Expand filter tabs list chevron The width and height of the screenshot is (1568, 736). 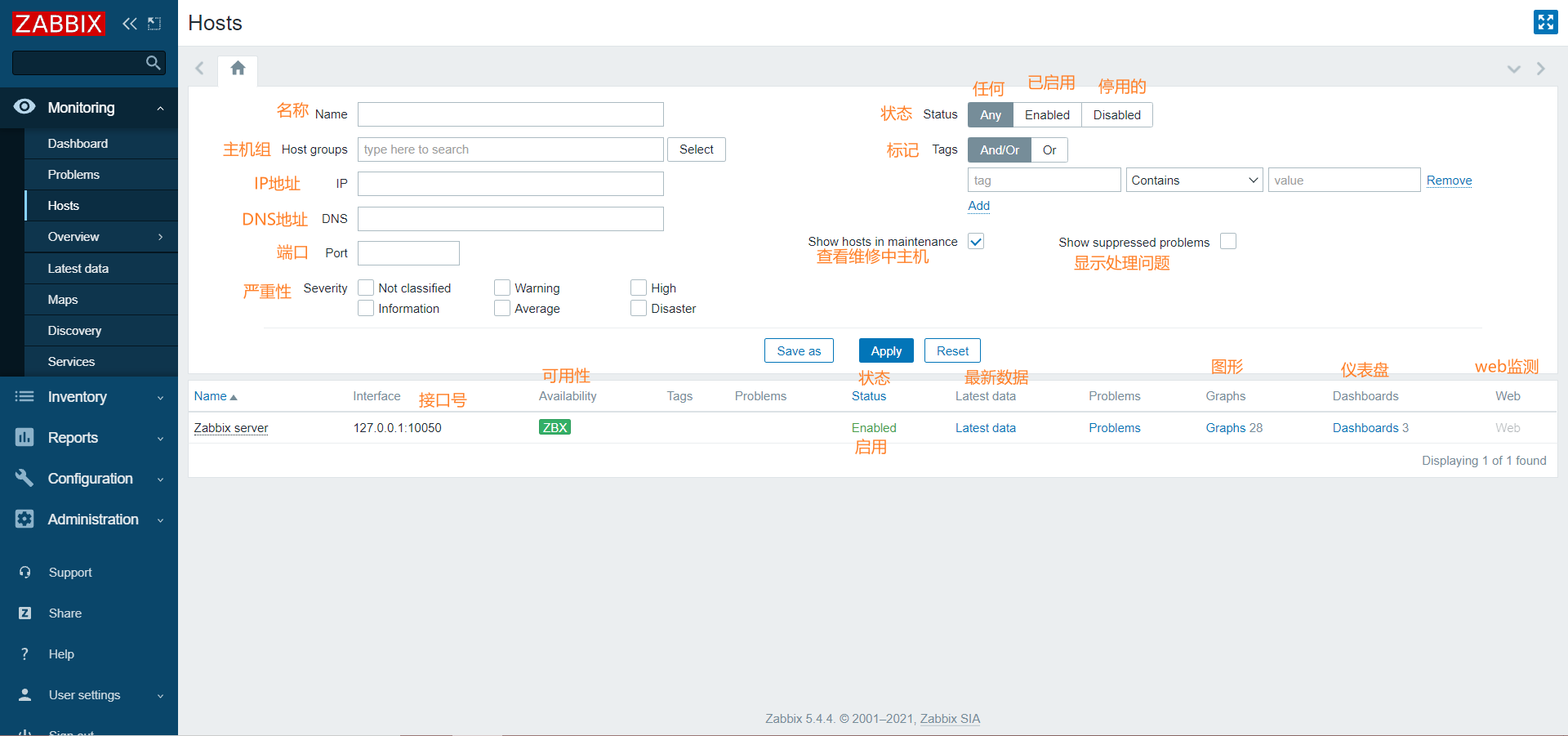click(1514, 69)
